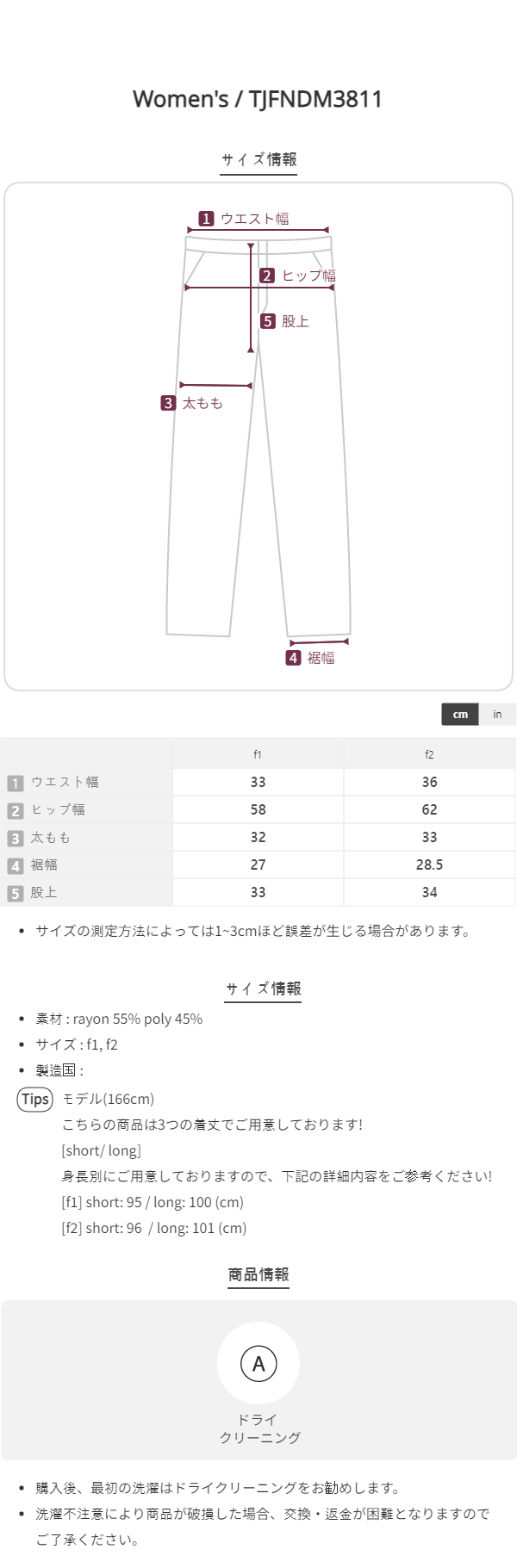Click the hem width number 4 badge on diagram
The image size is (517, 1568).
pyautogui.click(x=293, y=658)
